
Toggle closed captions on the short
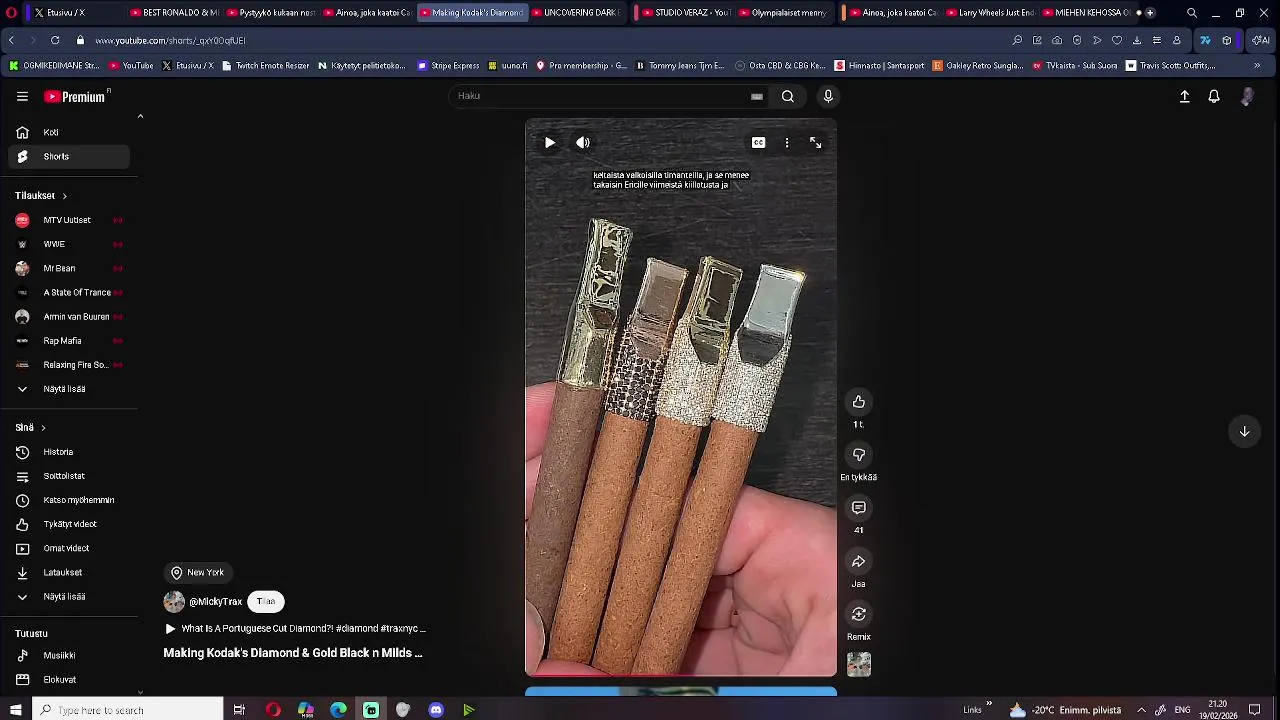pyautogui.click(x=759, y=143)
